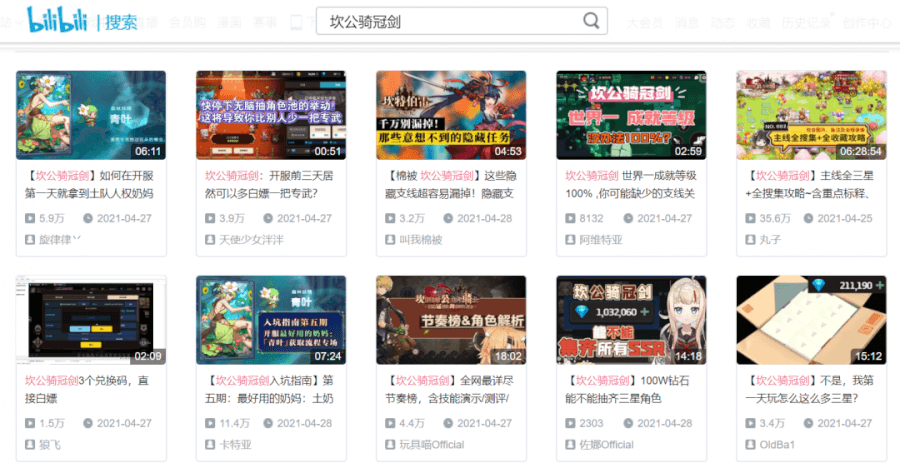Open 创作中心 in the header
900x468 pixels.
pos(867,22)
